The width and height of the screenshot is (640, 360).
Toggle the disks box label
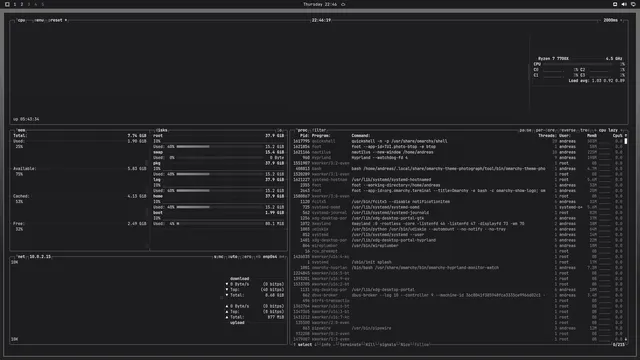click(x=162, y=130)
